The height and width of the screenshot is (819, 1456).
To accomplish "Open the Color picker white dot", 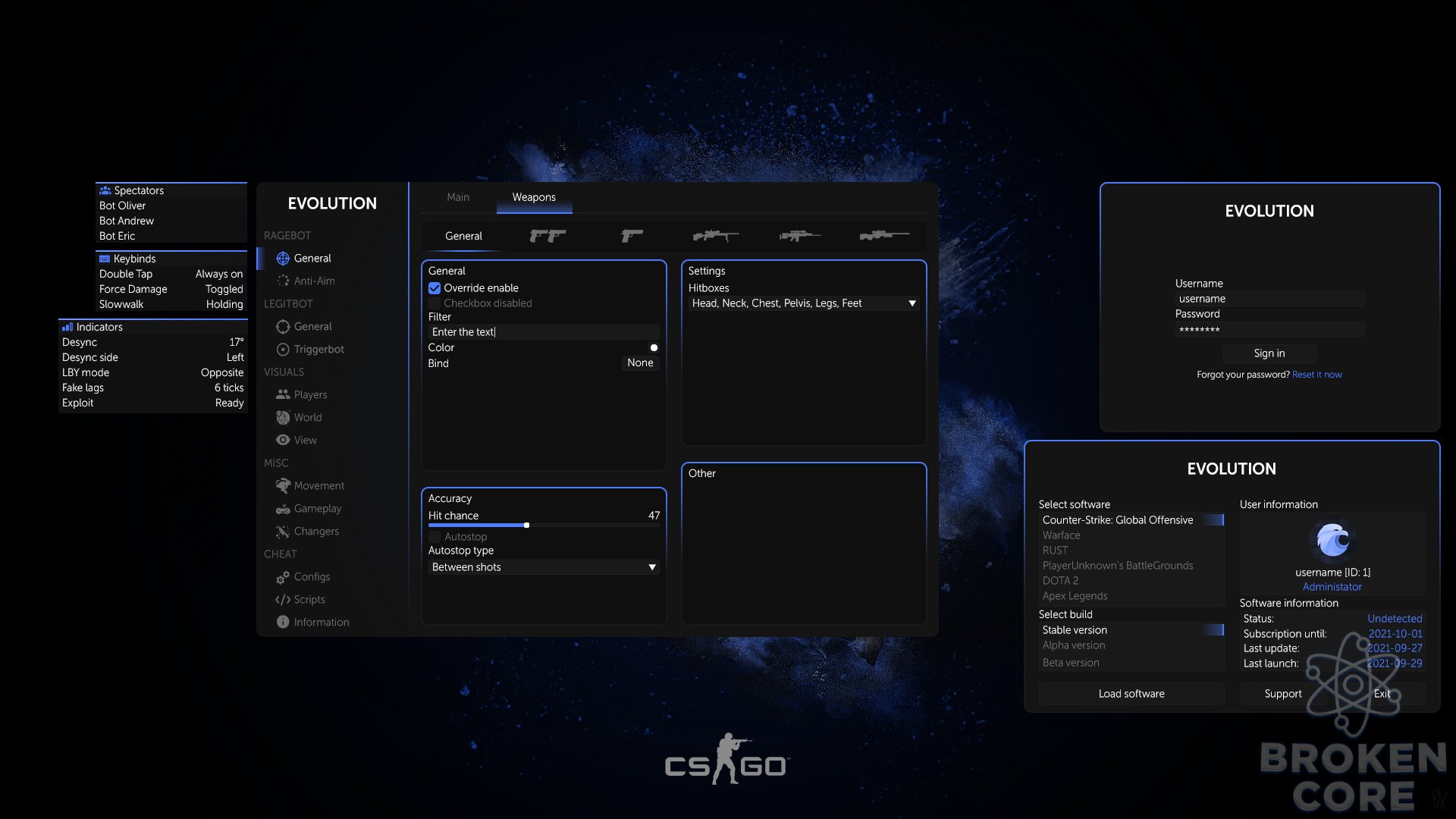I will (x=654, y=348).
